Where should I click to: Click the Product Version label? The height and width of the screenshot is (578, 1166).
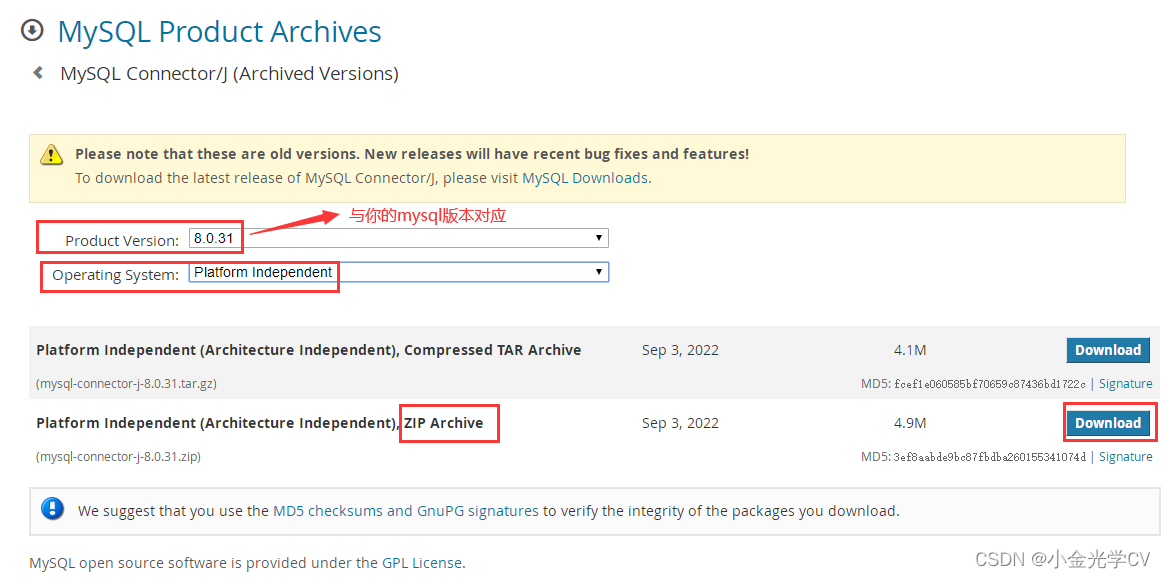(x=122, y=241)
